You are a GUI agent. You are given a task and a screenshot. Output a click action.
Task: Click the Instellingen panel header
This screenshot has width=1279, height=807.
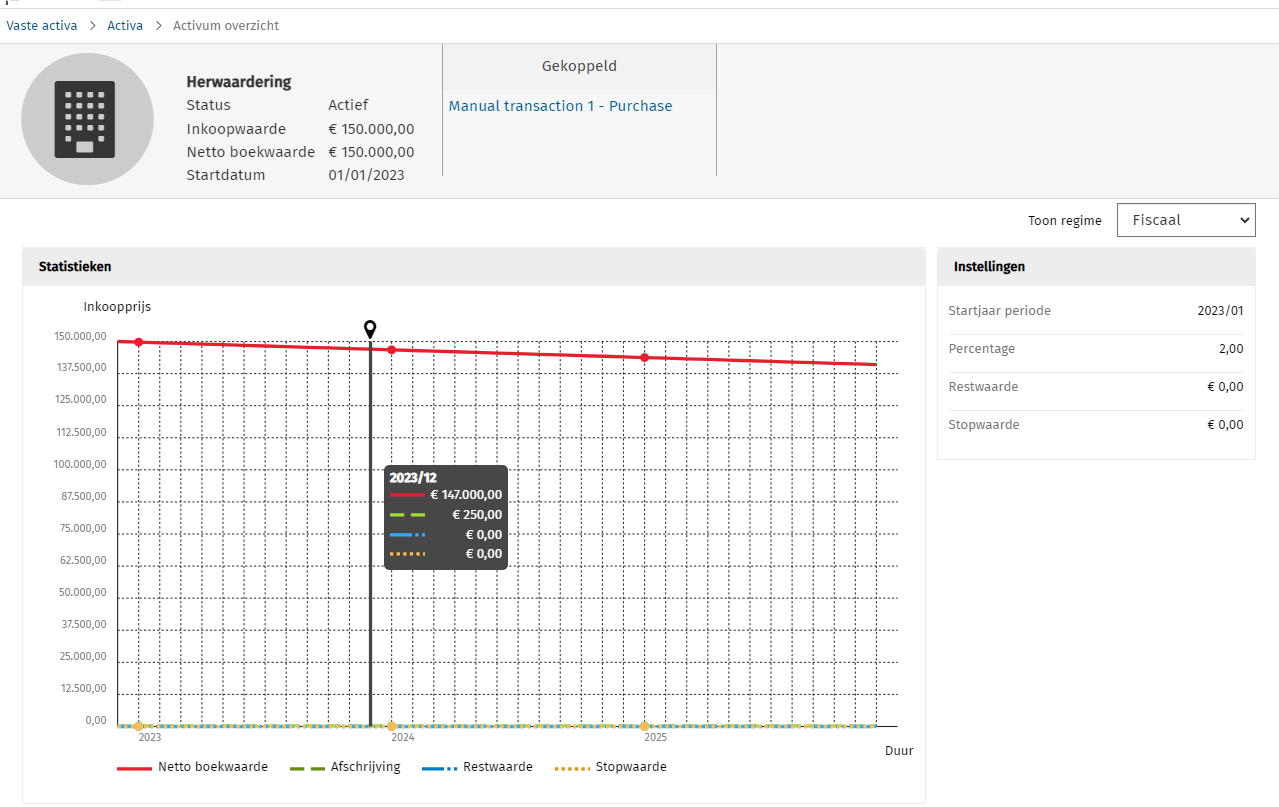point(989,267)
